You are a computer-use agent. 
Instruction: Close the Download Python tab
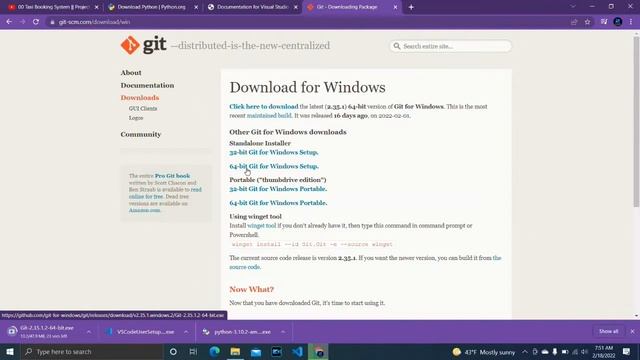point(196,7)
